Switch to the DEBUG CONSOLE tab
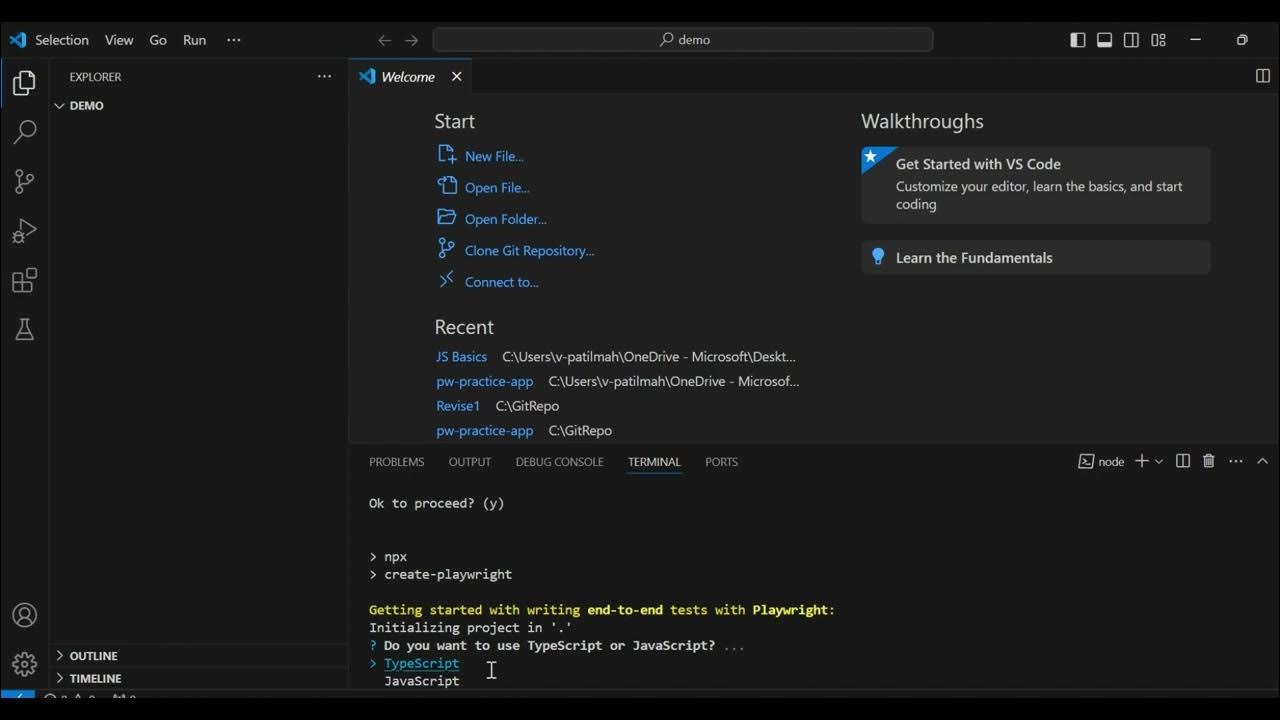Viewport: 1280px width, 720px height. pos(559,462)
